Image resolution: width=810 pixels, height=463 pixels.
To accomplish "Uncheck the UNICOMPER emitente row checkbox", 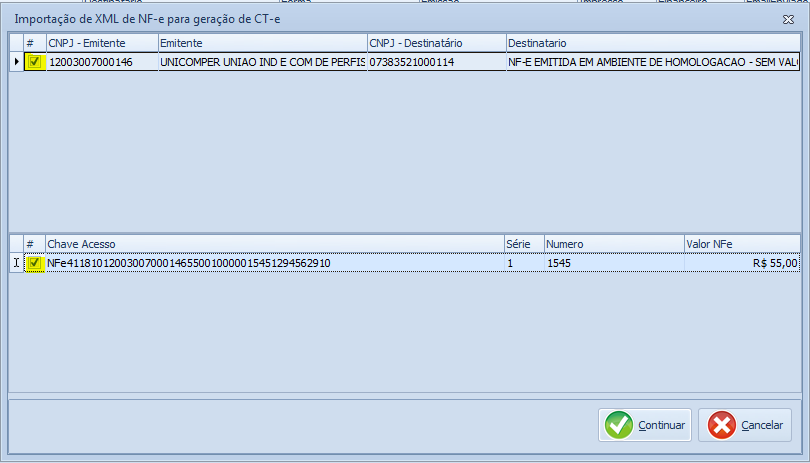I will 35,62.
